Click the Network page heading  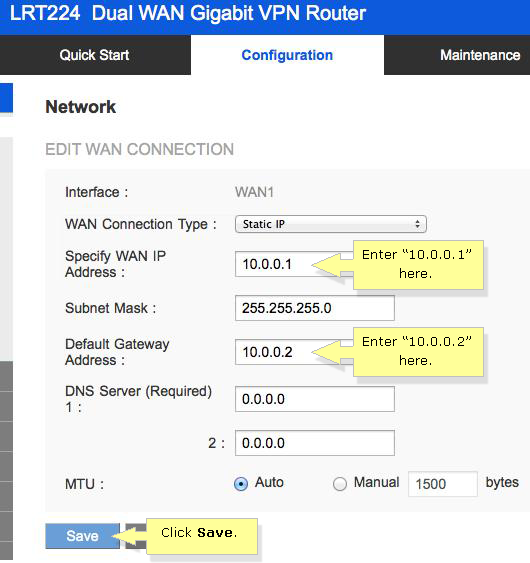pyautogui.click(x=80, y=107)
